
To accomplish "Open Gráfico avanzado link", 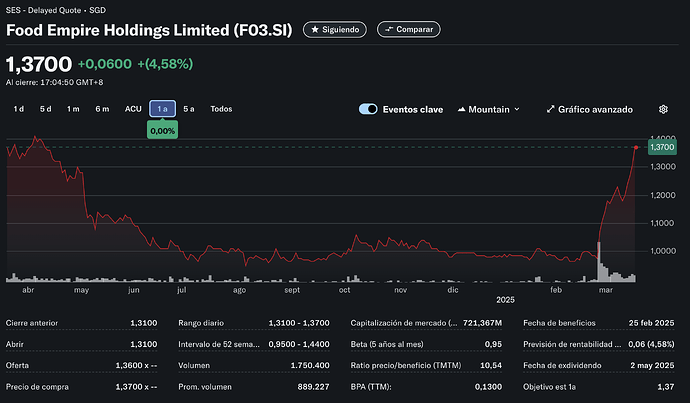I will point(590,109).
